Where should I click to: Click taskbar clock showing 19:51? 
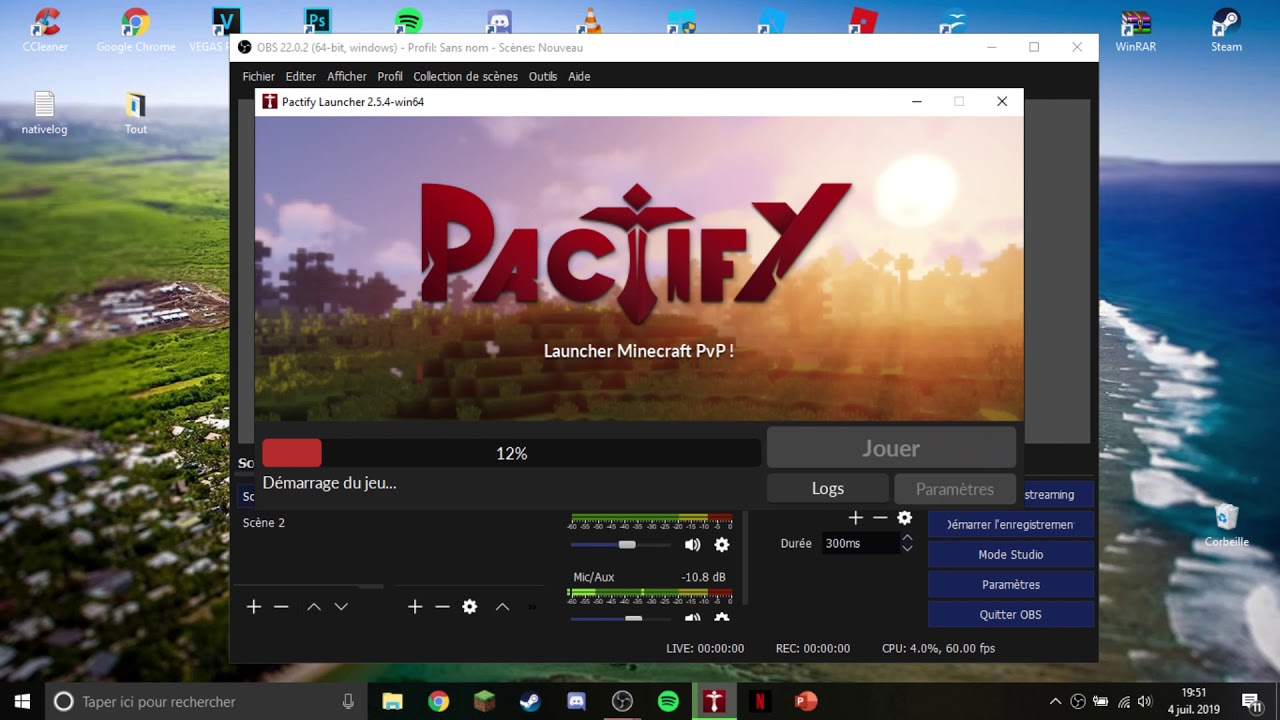(1193, 701)
